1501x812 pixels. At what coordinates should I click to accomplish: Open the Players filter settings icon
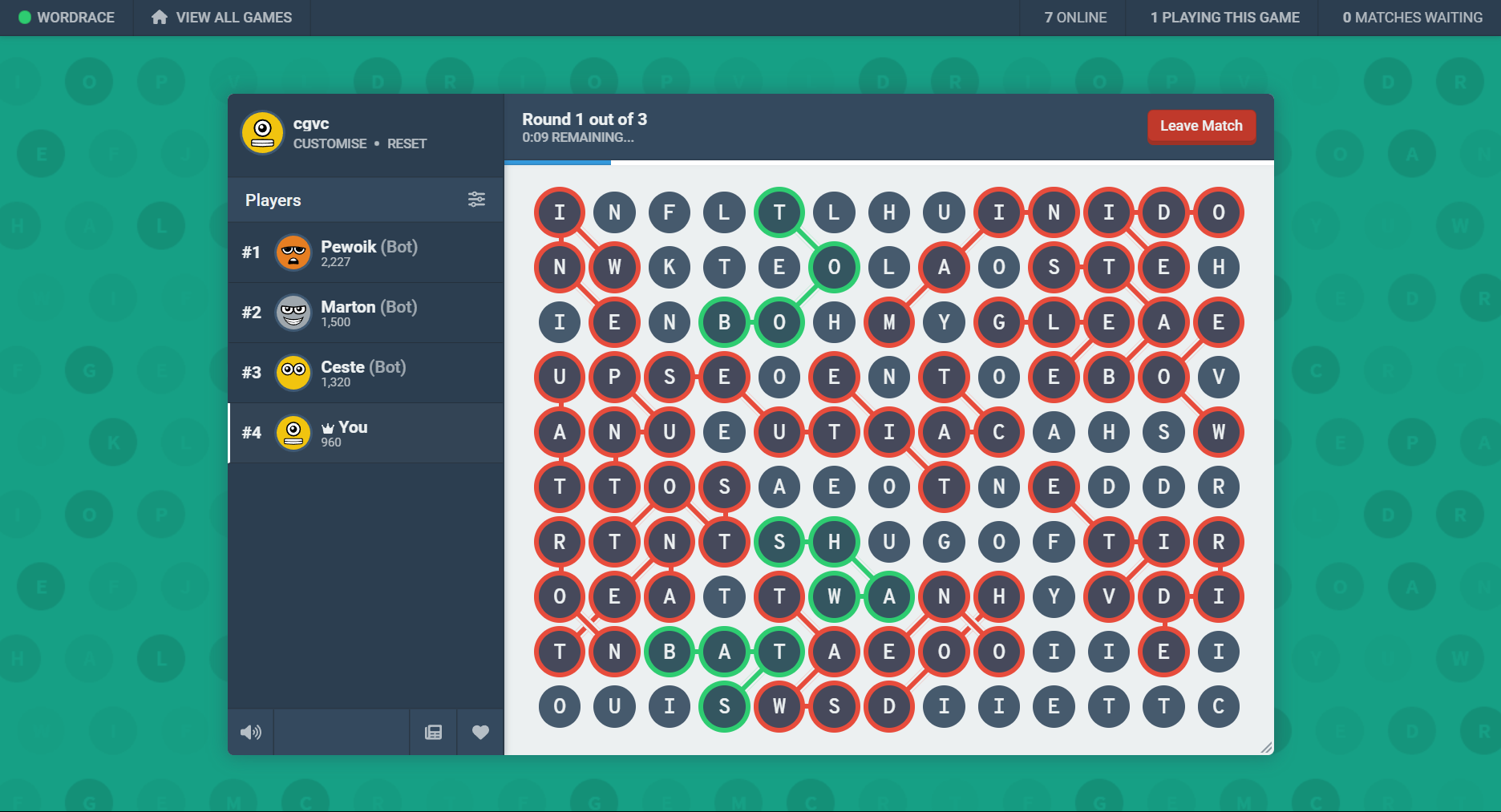[477, 200]
